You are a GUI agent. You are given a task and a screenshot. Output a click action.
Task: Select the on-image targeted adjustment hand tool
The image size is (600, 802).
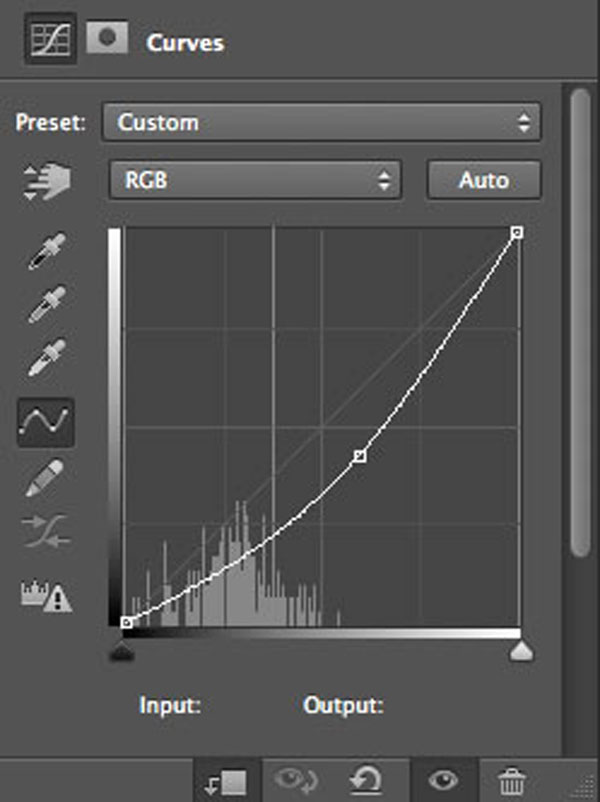[47, 181]
